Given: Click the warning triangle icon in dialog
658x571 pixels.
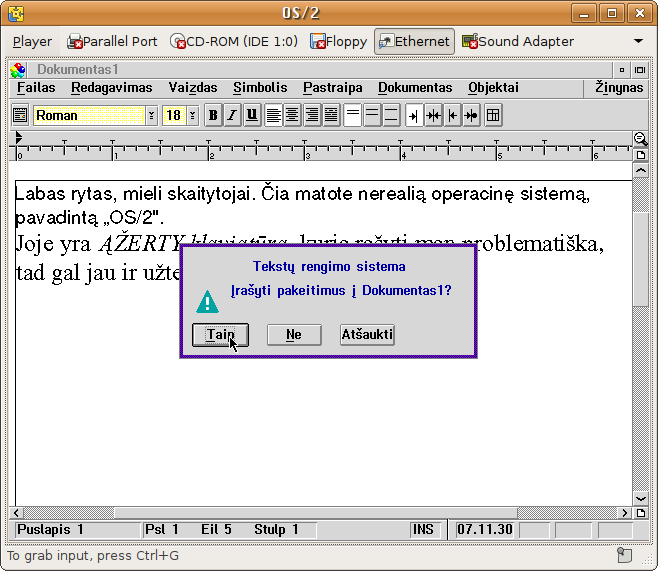Looking at the screenshot, I should [x=207, y=302].
